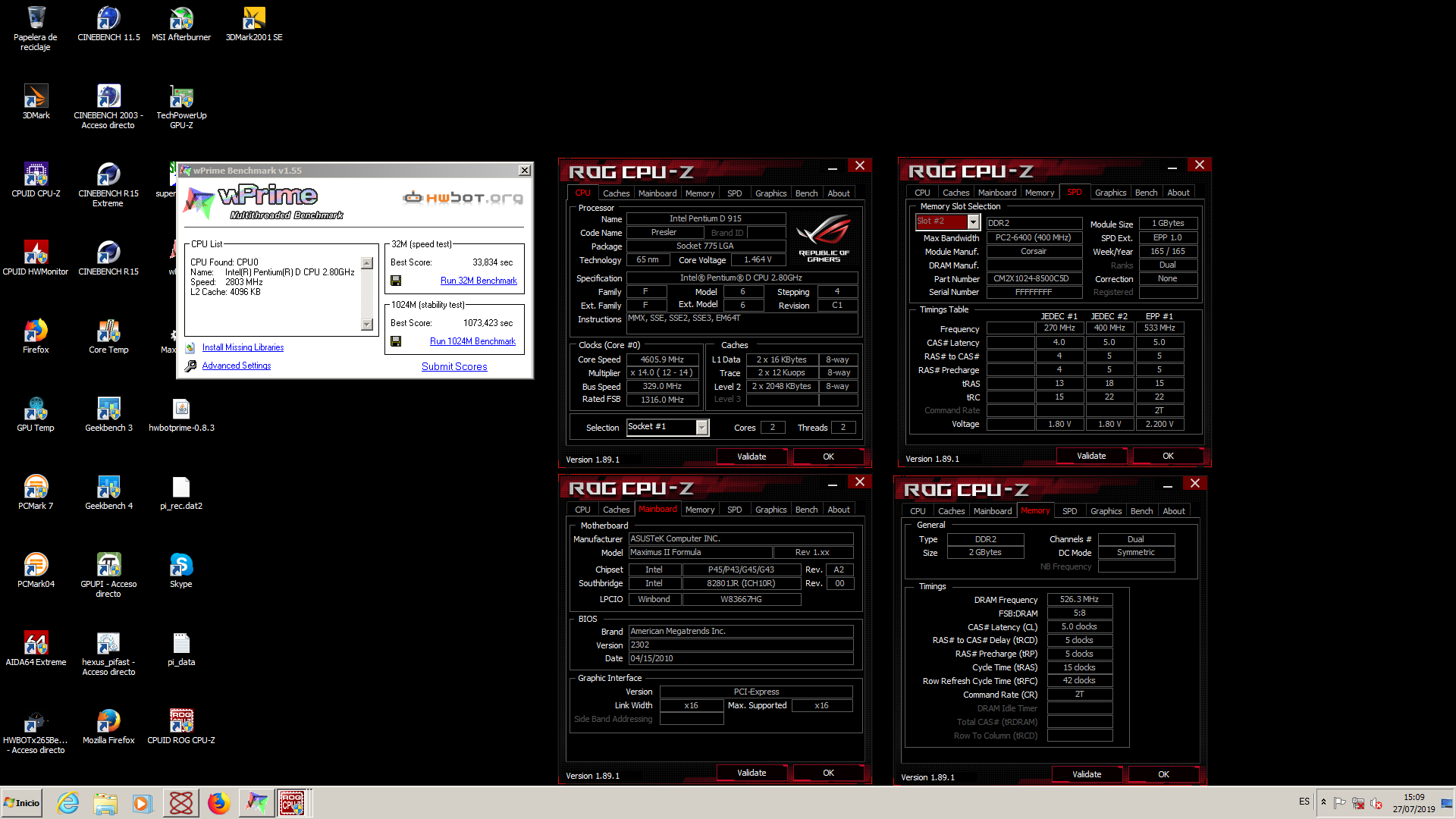Viewport: 1456px width, 819px height.
Task: Open About tab in Mainboard window
Action: coord(838,510)
